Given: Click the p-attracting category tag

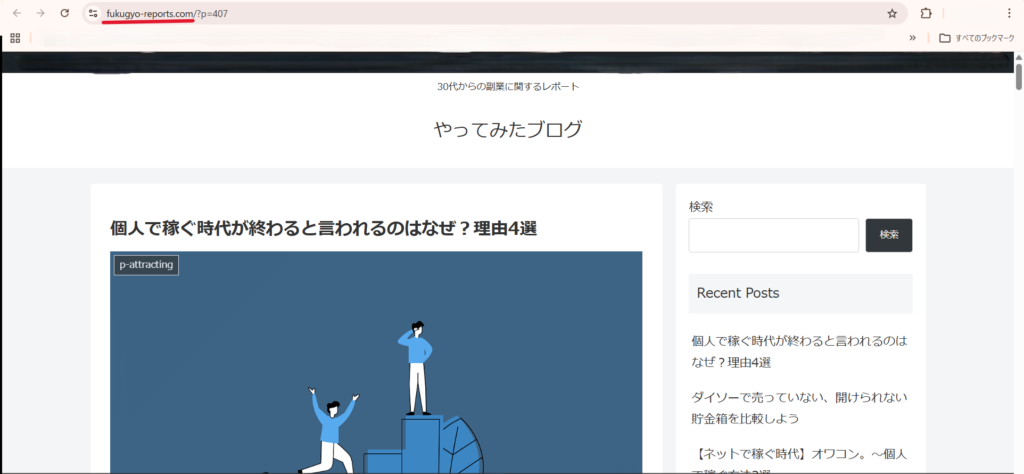Looking at the screenshot, I should click(146, 265).
